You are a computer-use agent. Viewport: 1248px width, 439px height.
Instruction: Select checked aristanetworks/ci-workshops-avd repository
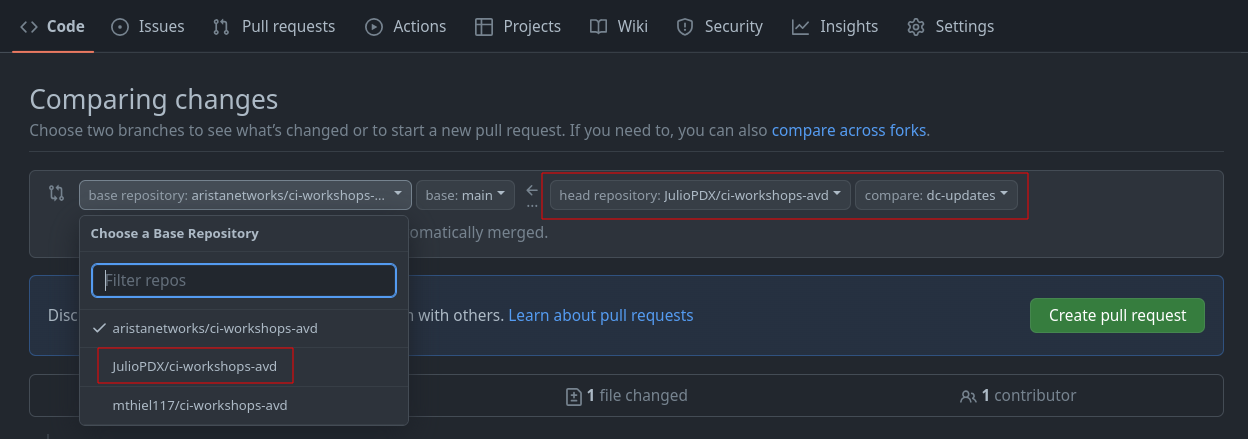point(215,328)
